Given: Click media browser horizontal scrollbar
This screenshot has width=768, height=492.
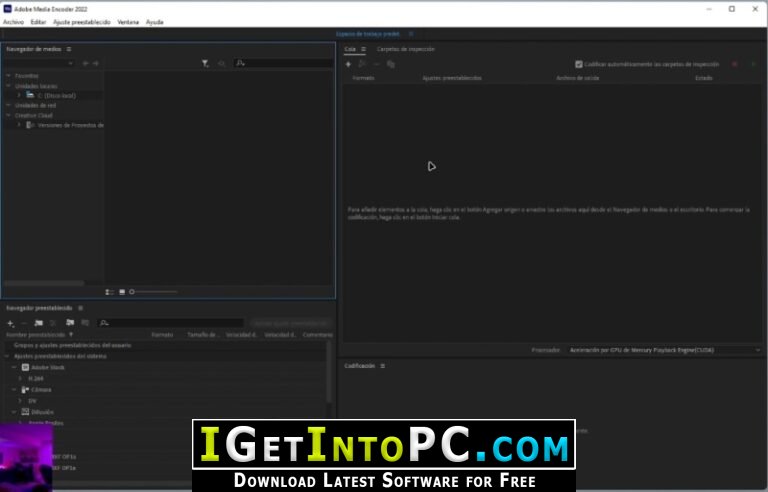Looking at the screenshot, I should coord(44,283).
